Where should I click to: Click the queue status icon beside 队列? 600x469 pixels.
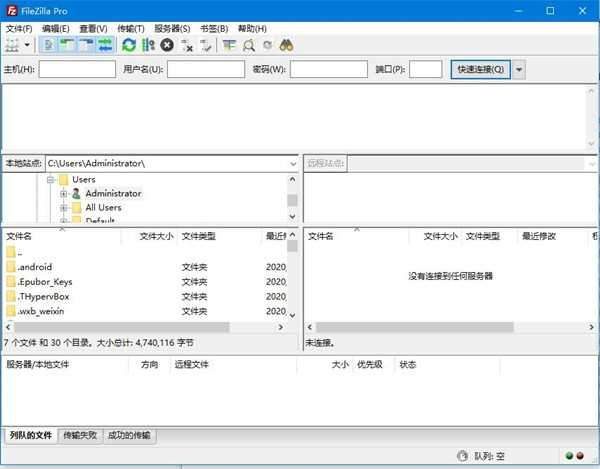point(463,456)
